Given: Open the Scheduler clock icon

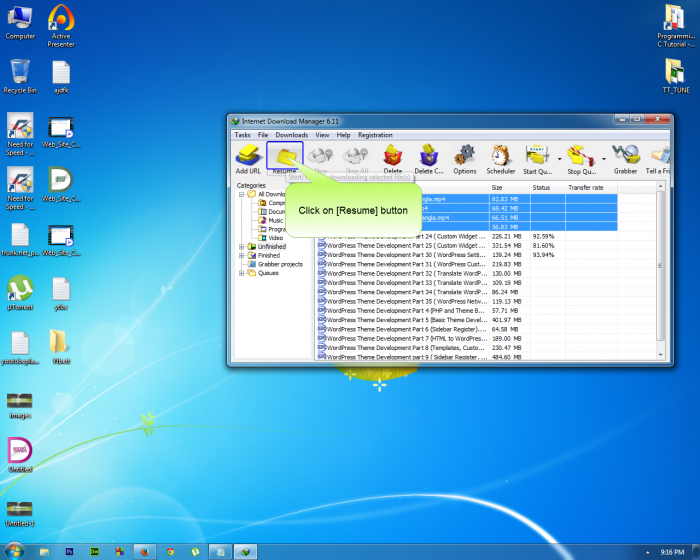Looking at the screenshot, I should point(501,156).
